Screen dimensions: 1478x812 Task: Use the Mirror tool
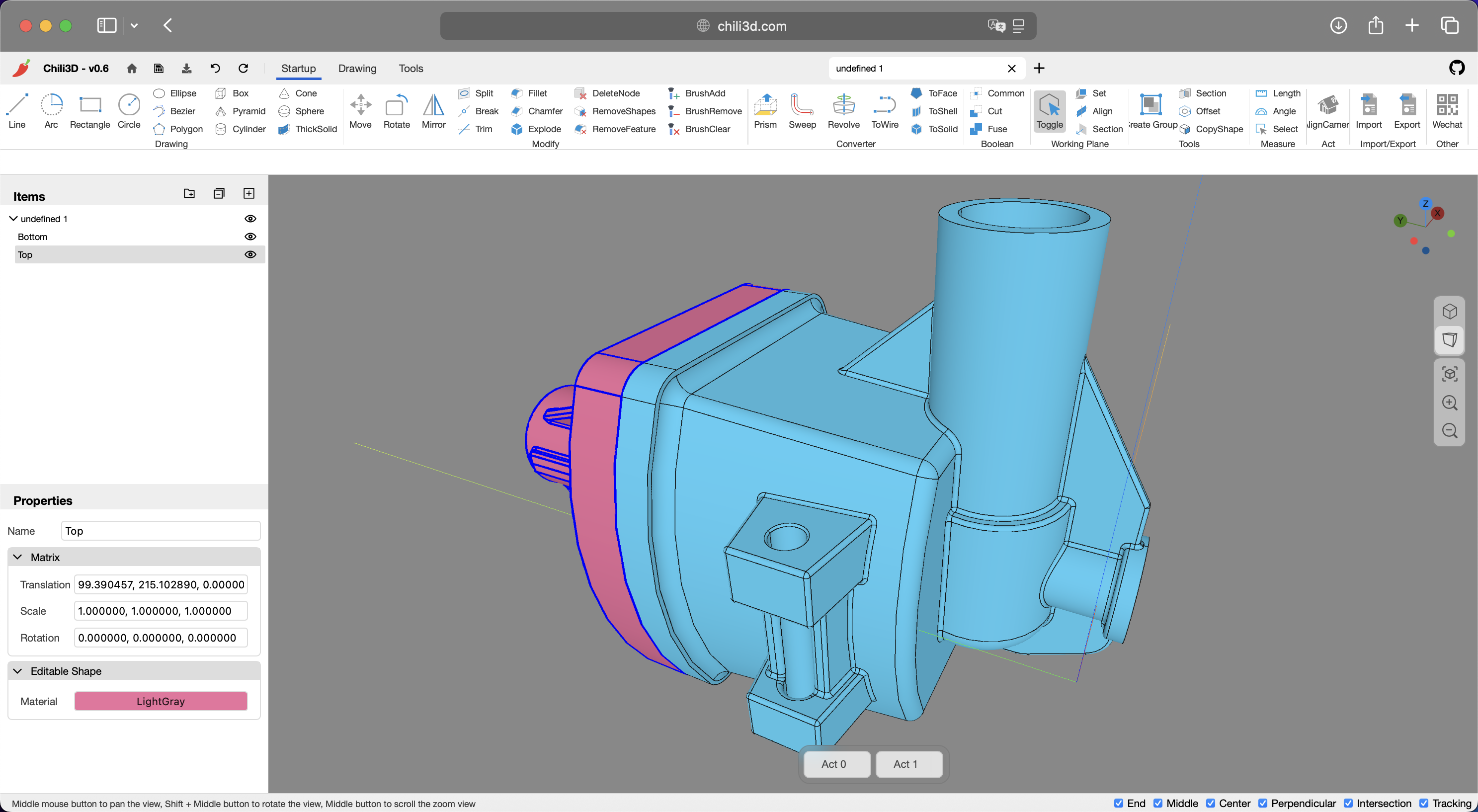coord(433,111)
